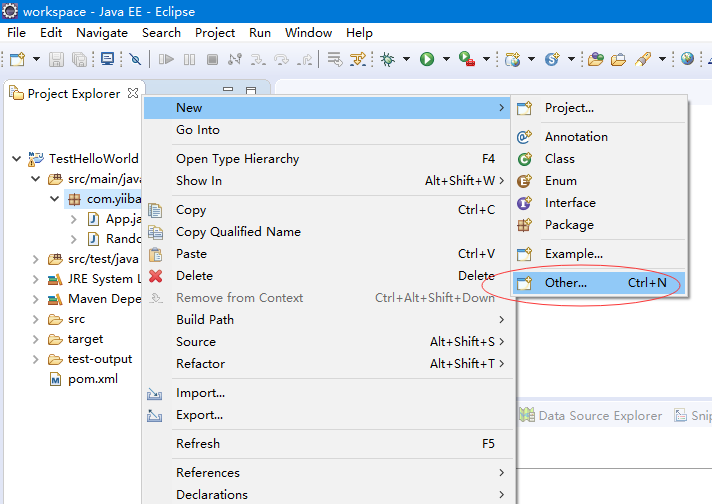Open the Help menu

click(x=359, y=33)
